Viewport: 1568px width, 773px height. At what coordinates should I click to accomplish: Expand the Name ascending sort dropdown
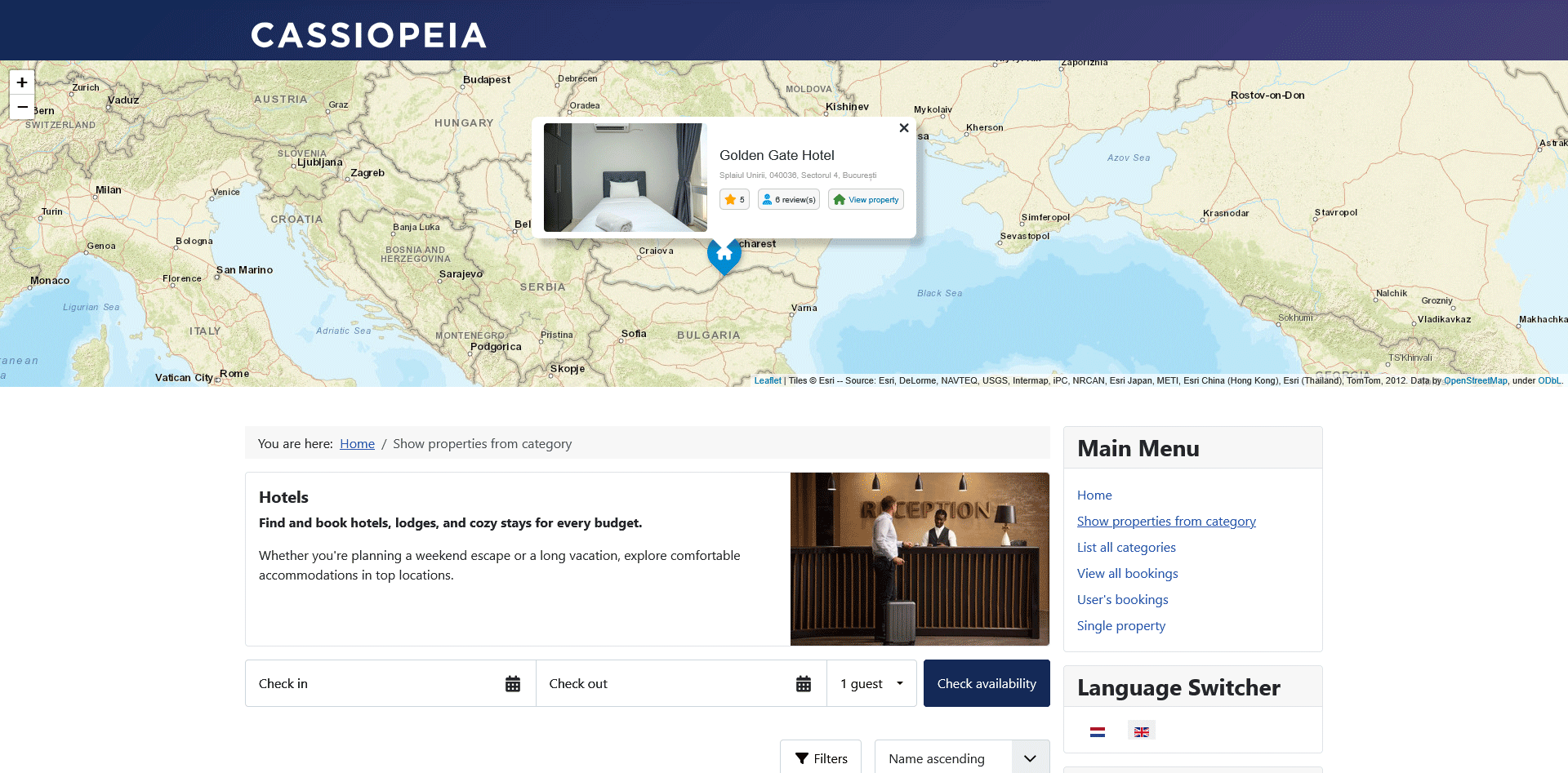pos(962,758)
